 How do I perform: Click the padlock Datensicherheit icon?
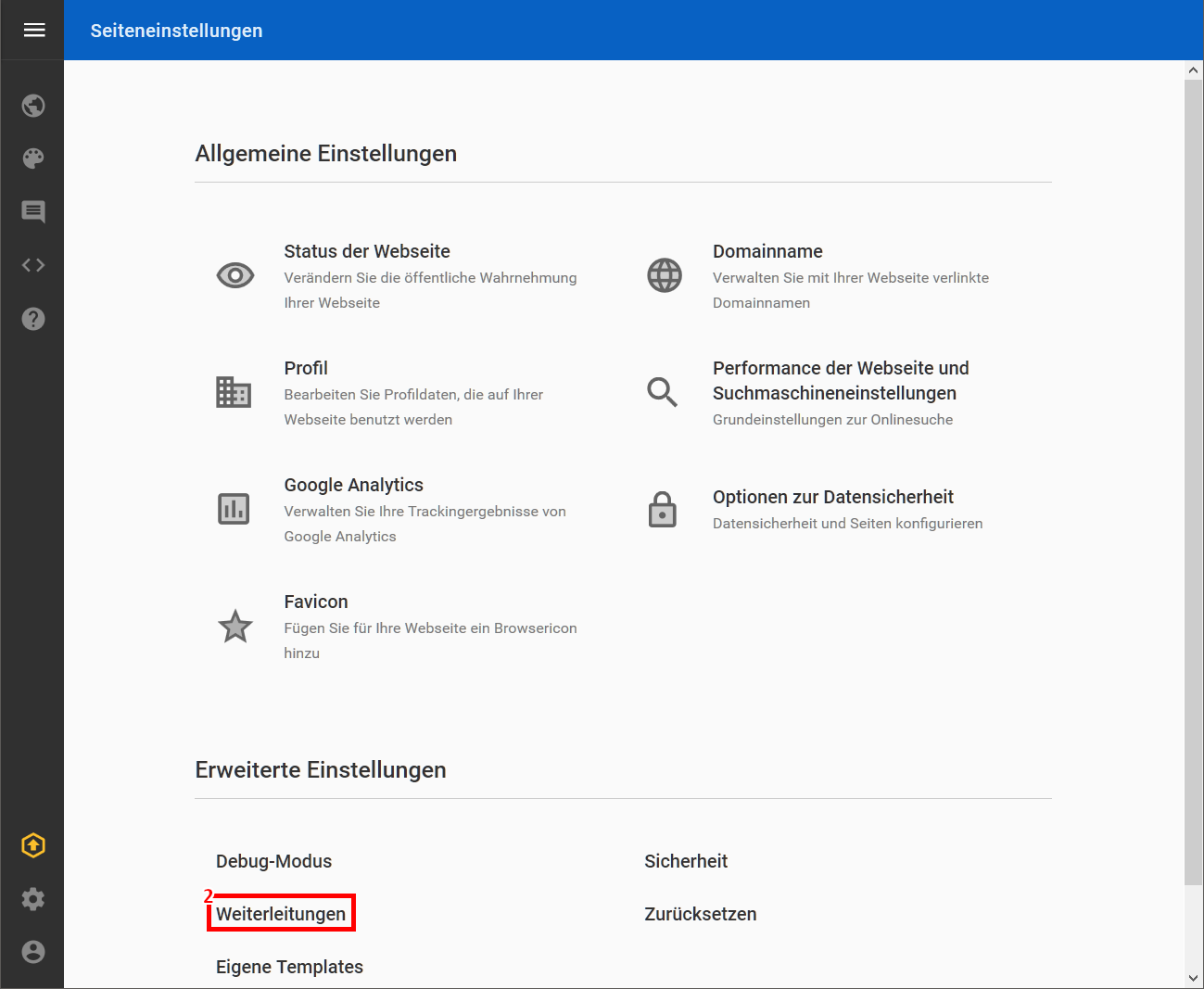coord(662,510)
